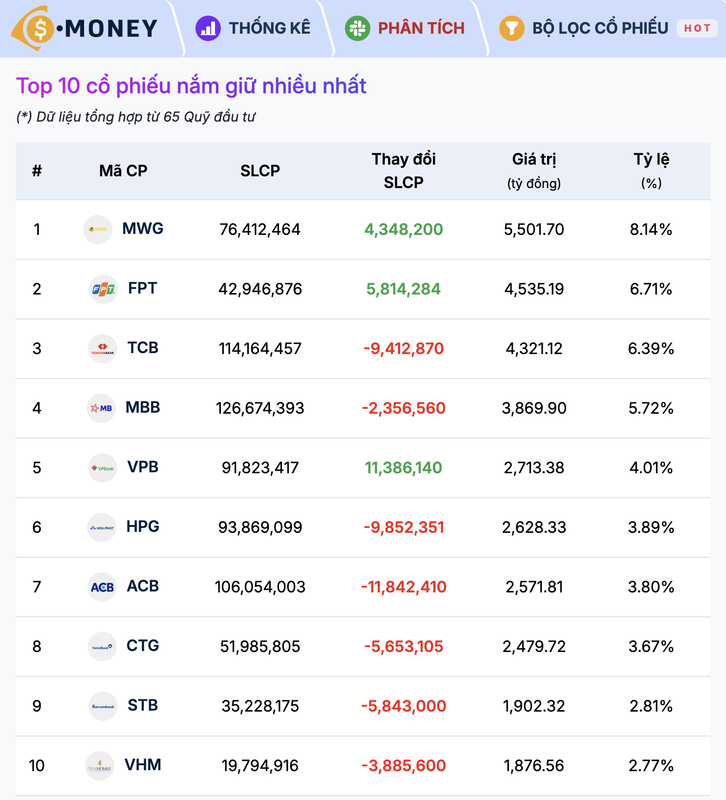The image size is (726, 800).
Task: Select ACB share count 106,054,003
Action: coord(260,587)
